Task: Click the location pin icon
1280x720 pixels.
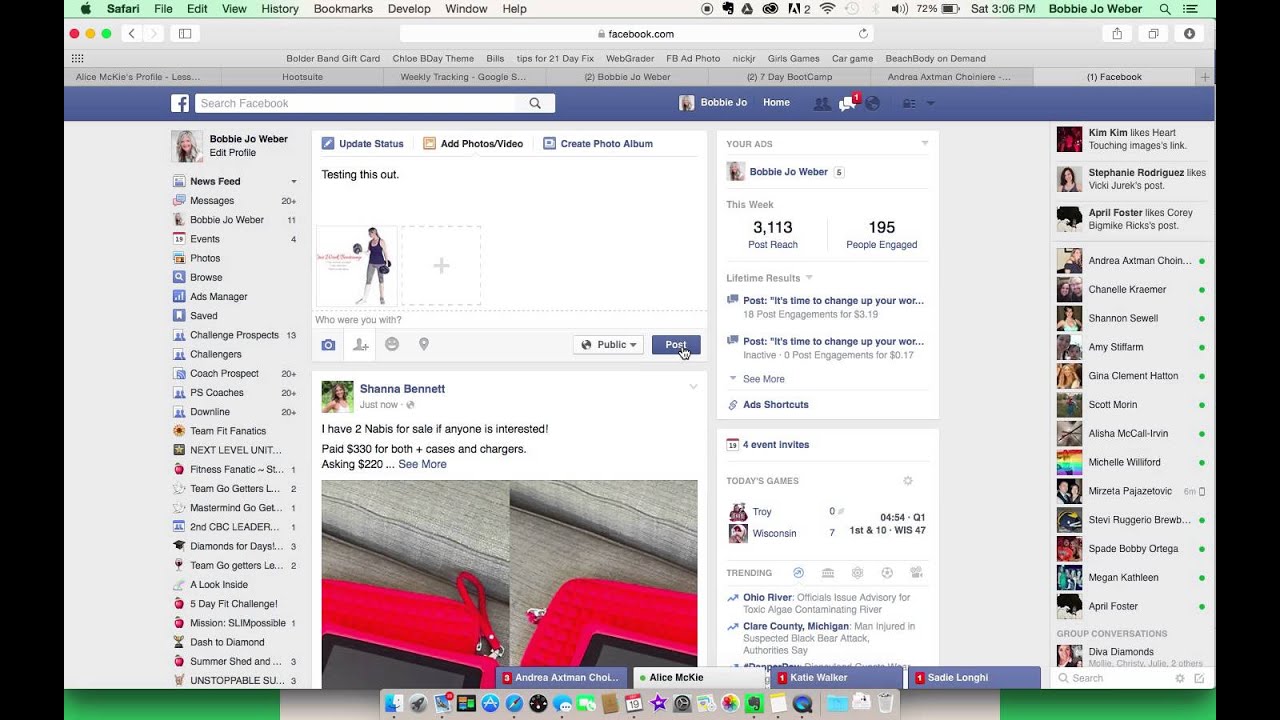Action: [x=424, y=344]
